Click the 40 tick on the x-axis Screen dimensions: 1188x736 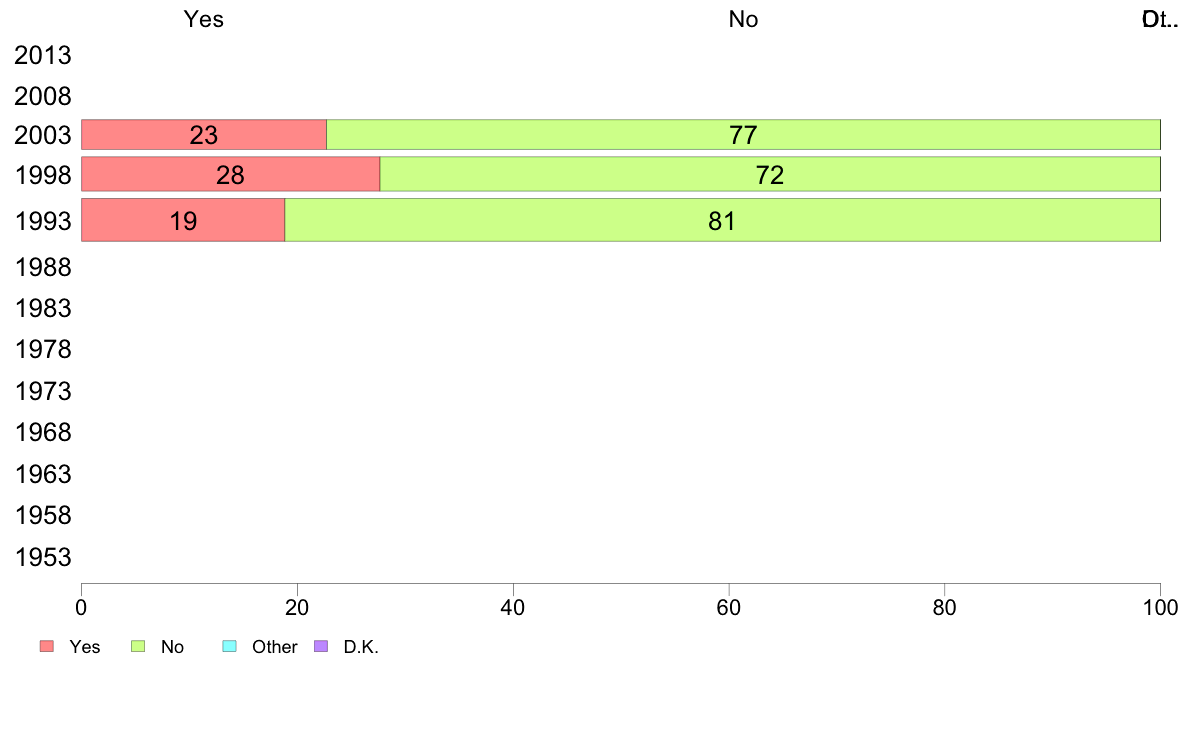[x=513, y=607]
